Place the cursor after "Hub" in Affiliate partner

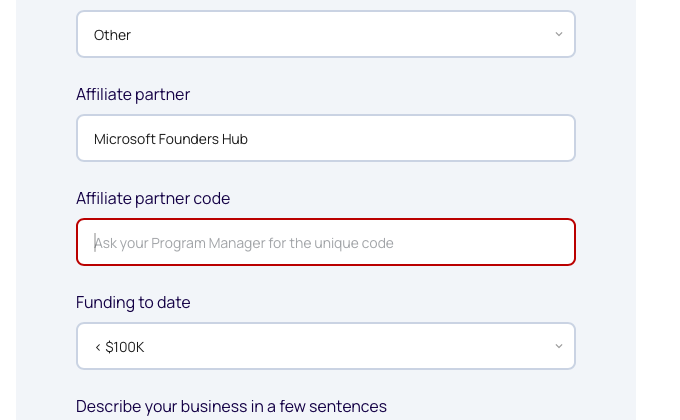coord(250,139)
